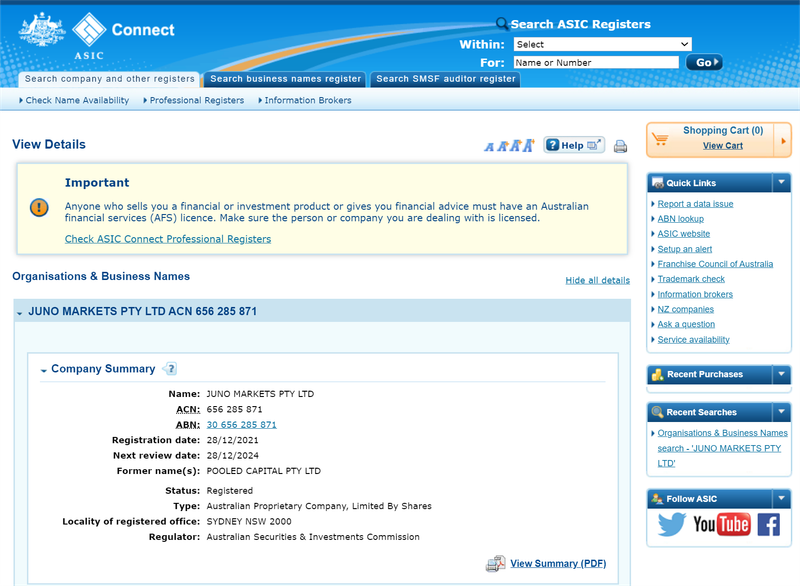Open ASIC's Twitter page via bird icon
Image resolution: width=800 pixels, height=586 pixels.
click(x=671, y=524)
